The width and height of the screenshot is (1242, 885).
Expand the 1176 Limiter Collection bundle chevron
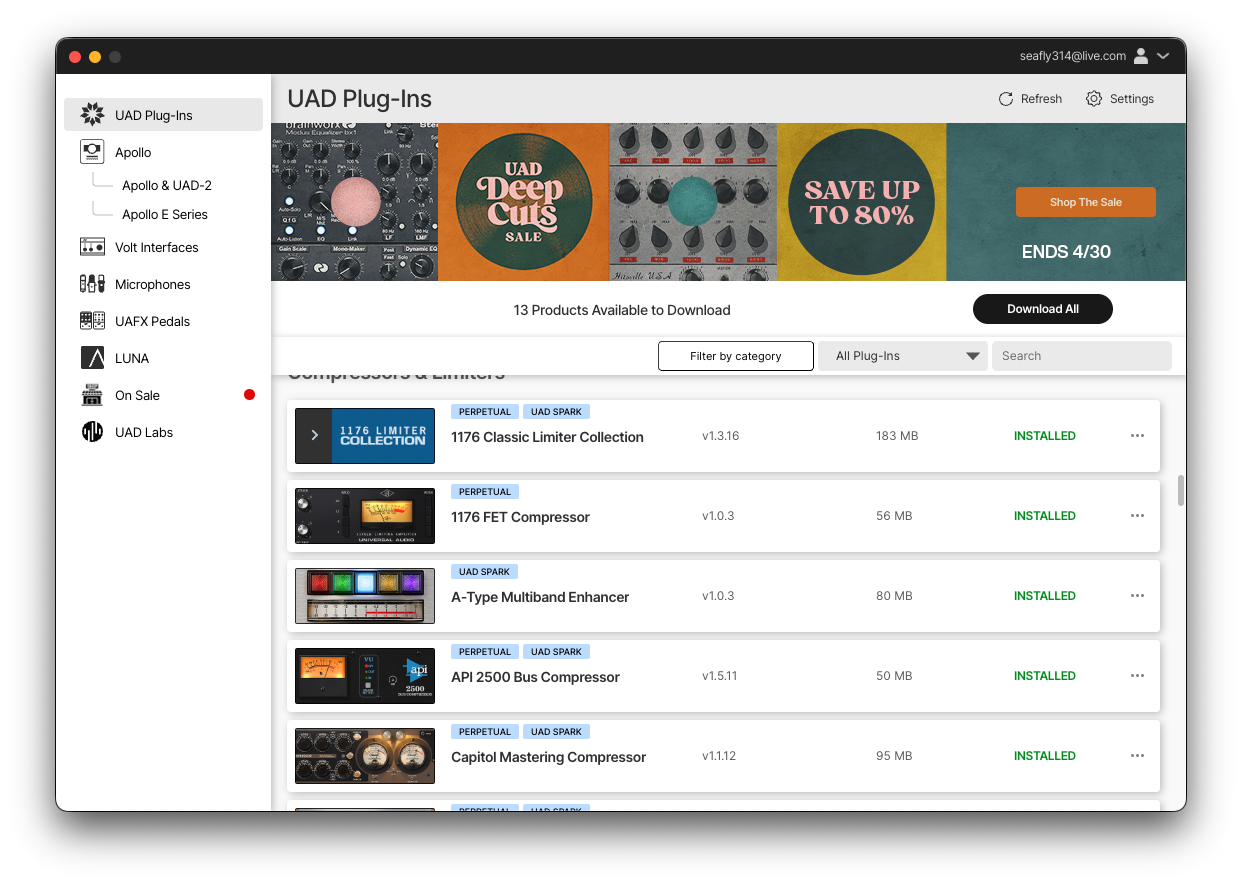pyautogui.click(x=314, y=436)
